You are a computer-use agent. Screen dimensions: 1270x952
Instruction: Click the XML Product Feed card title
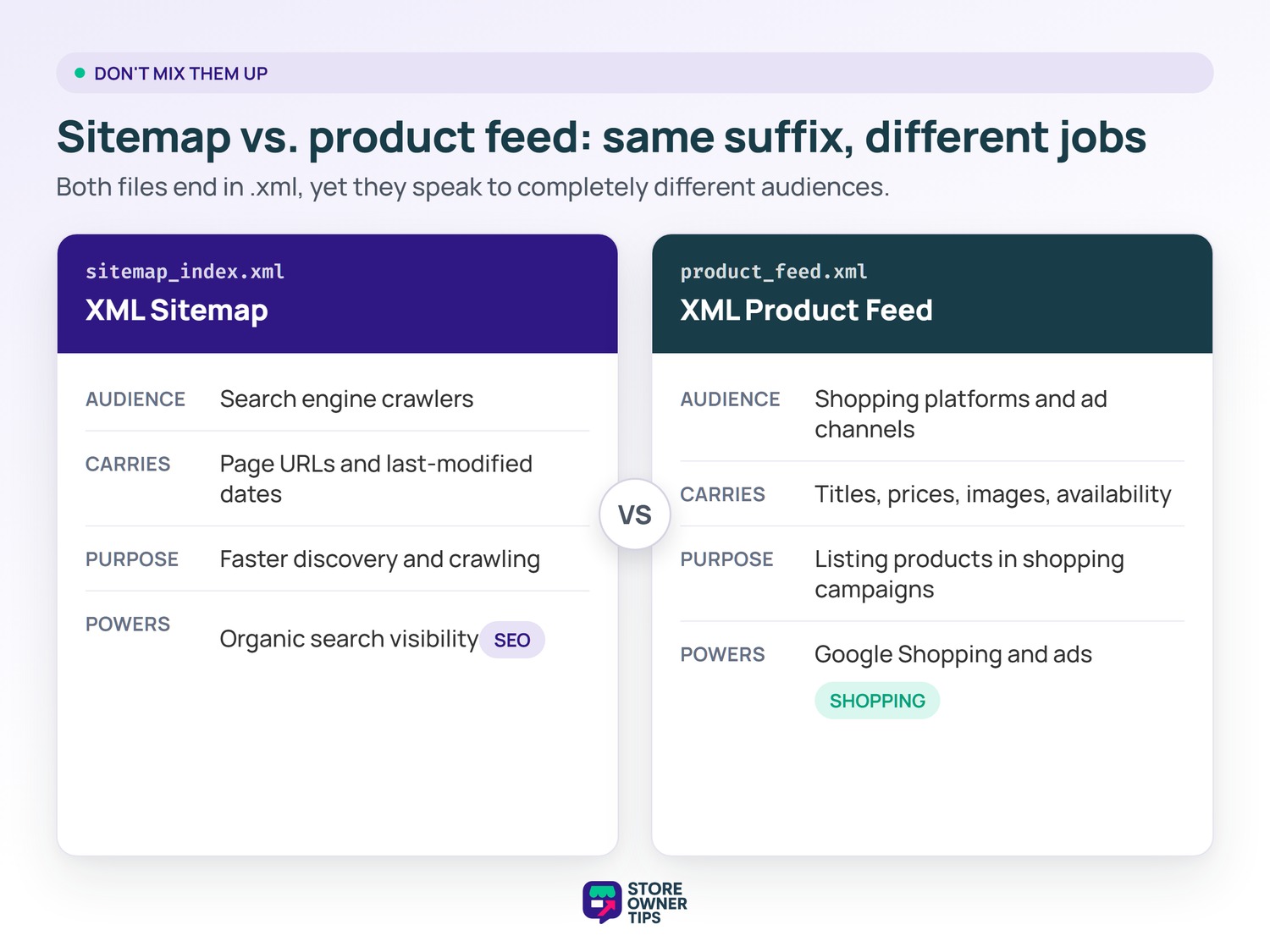[806, 310]
